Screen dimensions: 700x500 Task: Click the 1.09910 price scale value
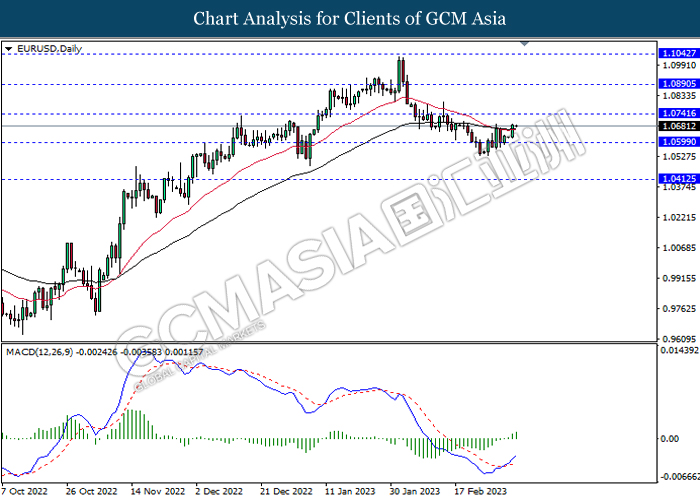click(x=679, y=66)
